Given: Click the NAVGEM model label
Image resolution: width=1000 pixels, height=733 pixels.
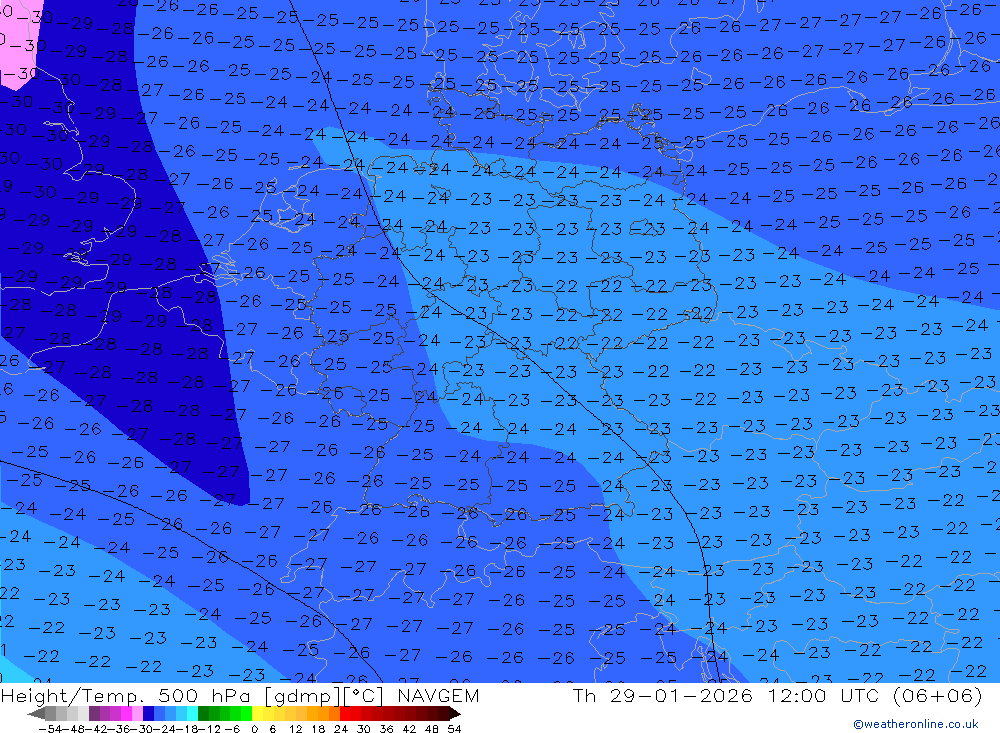Looking at the screenshot, I should (438, 695).
